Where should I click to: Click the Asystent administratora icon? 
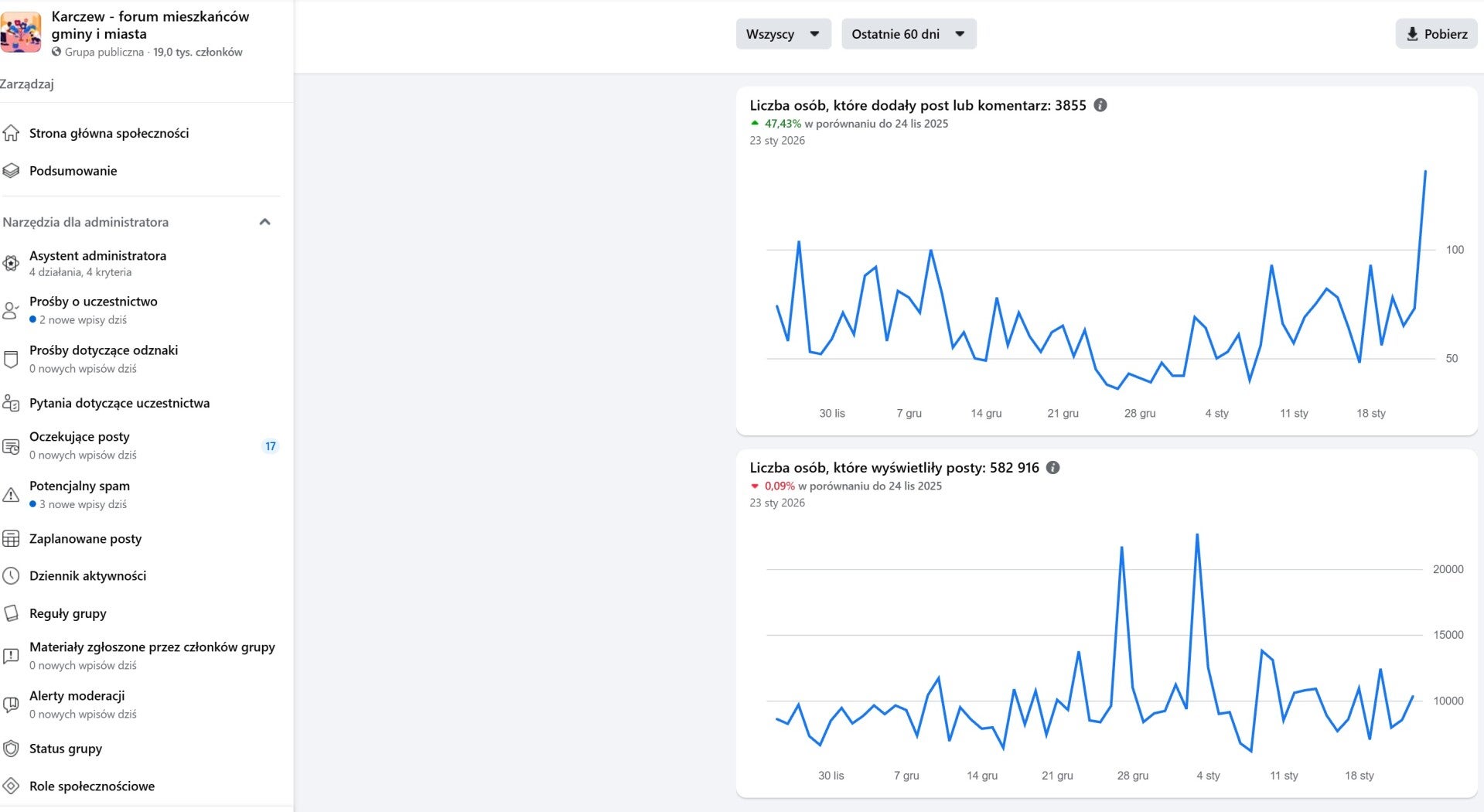11,263
